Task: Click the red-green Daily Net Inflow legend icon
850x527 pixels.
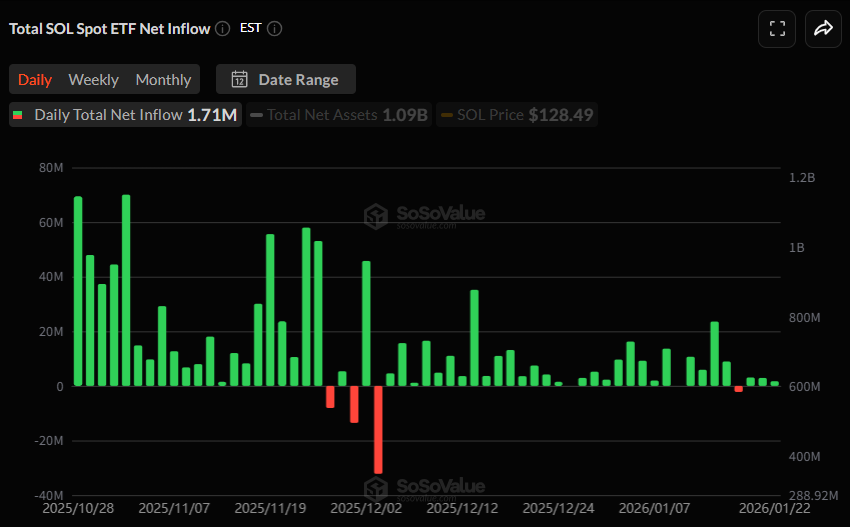Action: [18, 115]
